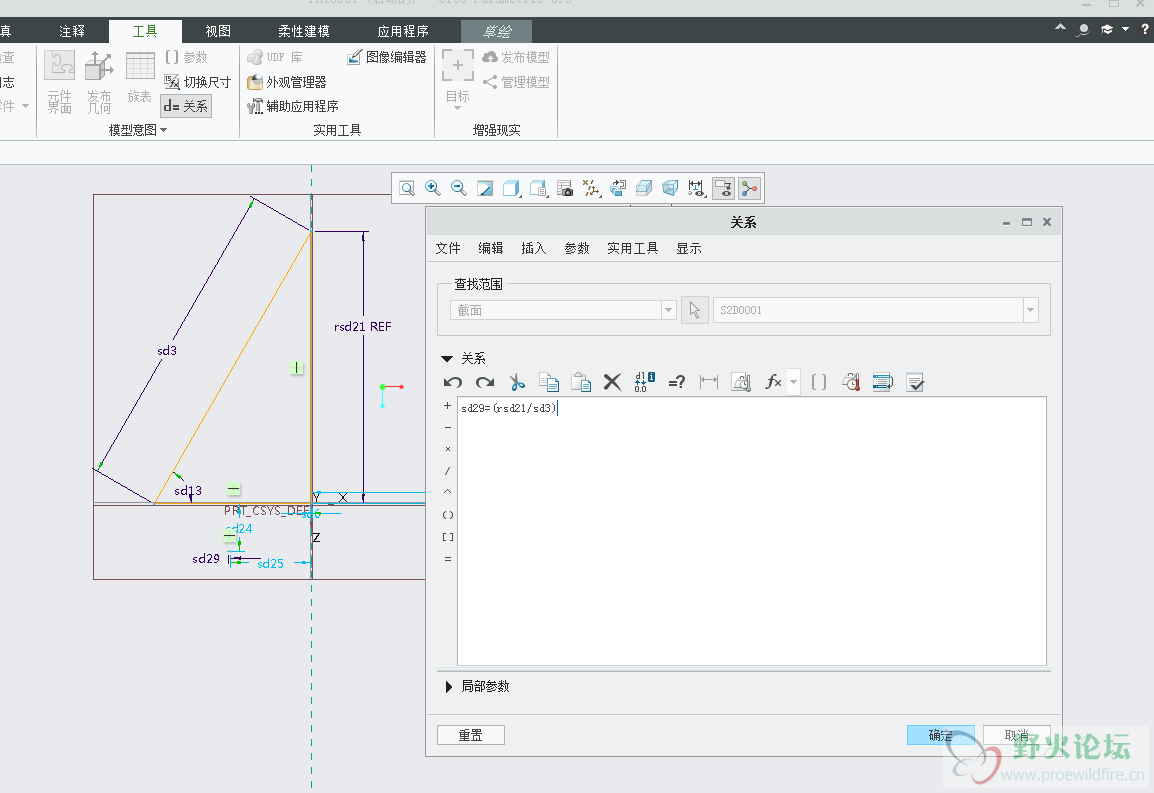The height and width of the screenshot is (793, 1154).
Task: Open sketcher dimension display filters dropdown
Action: (696, 188)
